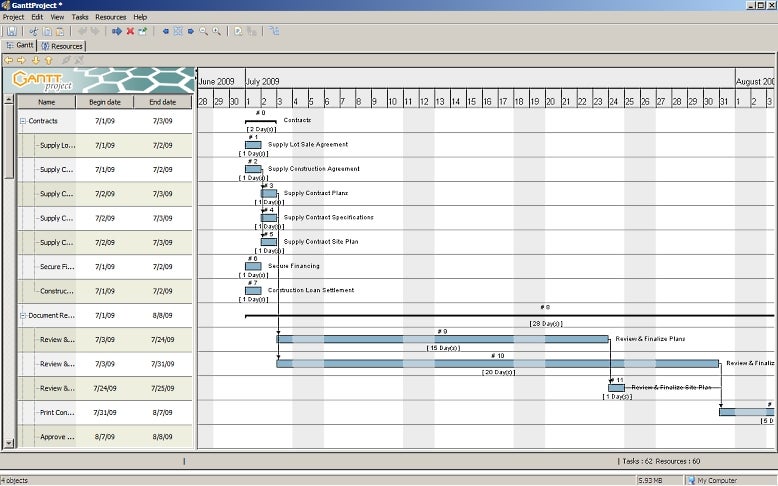Open the Tasks menu
The height and width of the screenshot is (486, 778).
point(80,17)
